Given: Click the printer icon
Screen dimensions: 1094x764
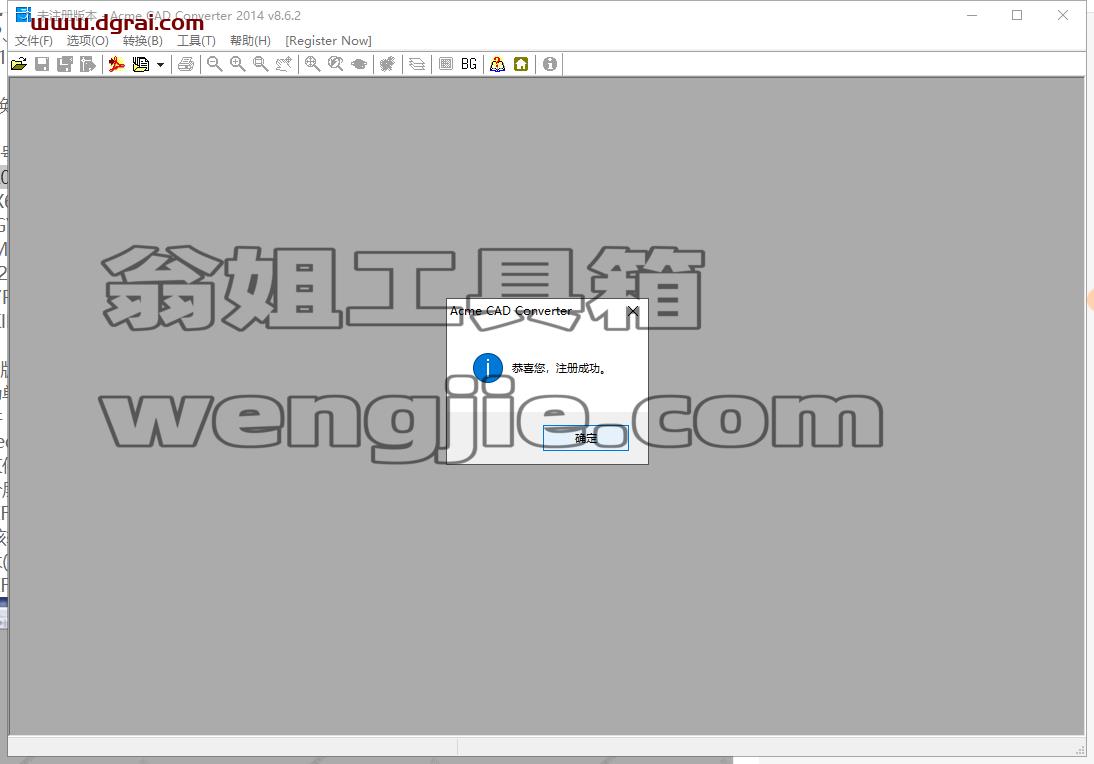Looking at the screenshot, I should [x=186, y=64].
